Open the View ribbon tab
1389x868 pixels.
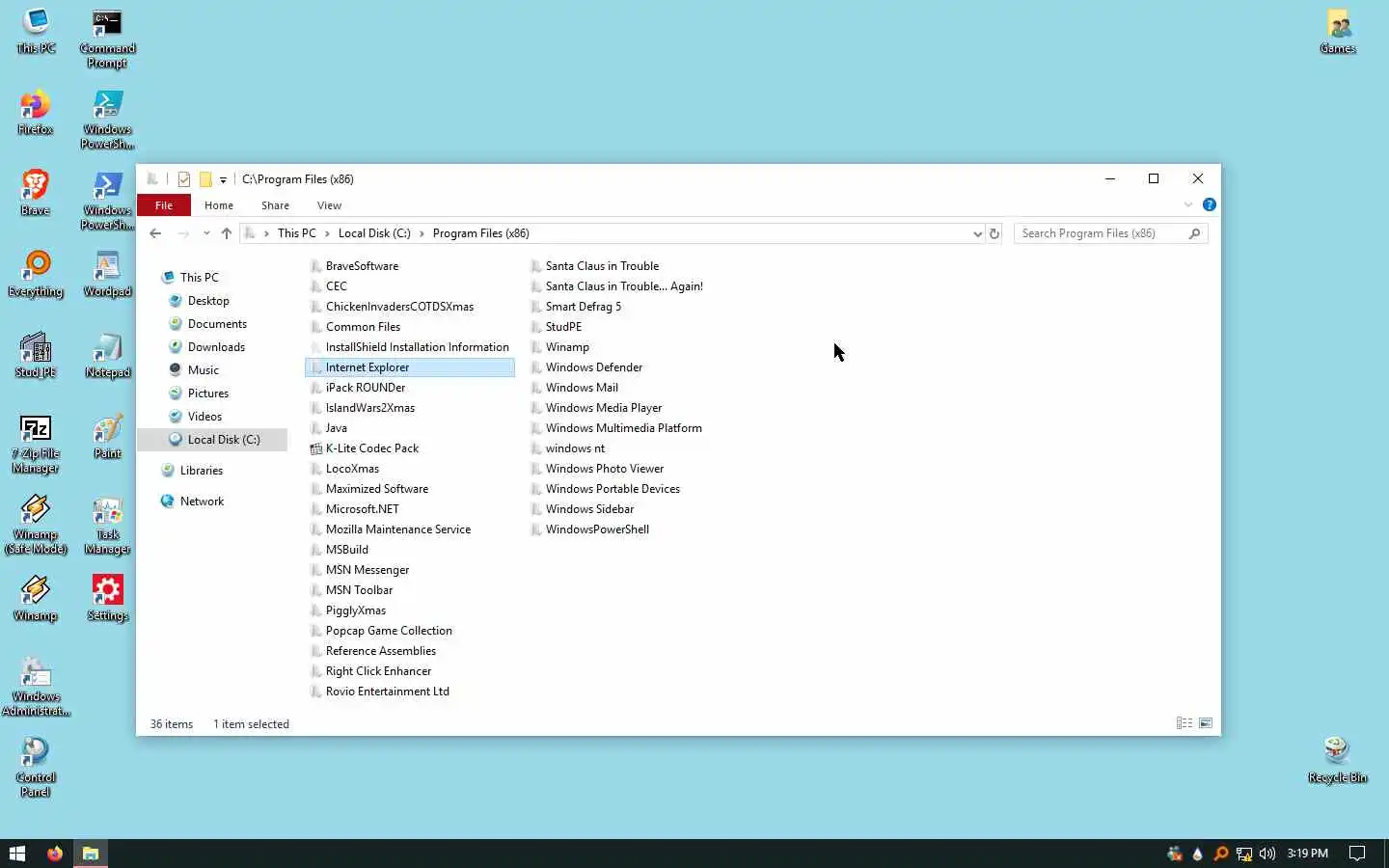[329, 205]
